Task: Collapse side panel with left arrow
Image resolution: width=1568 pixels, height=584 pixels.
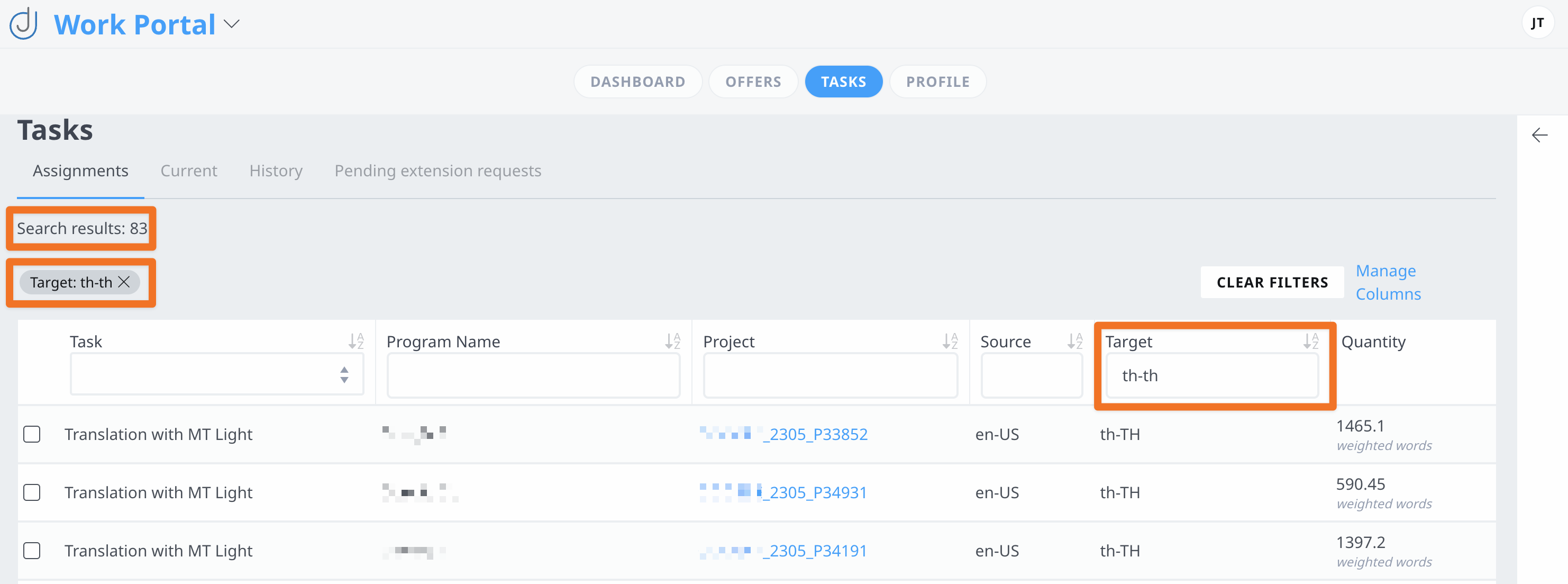Action: pos(1539,135)
